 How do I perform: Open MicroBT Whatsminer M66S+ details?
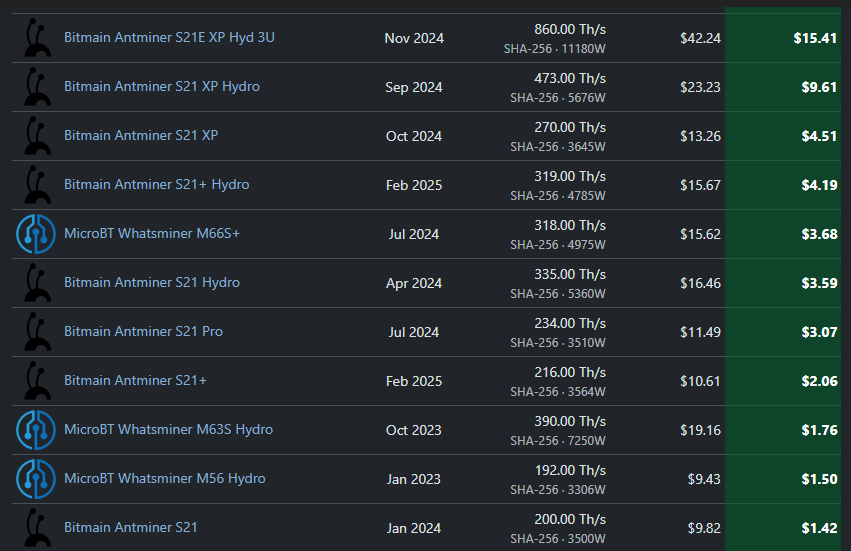152,233
